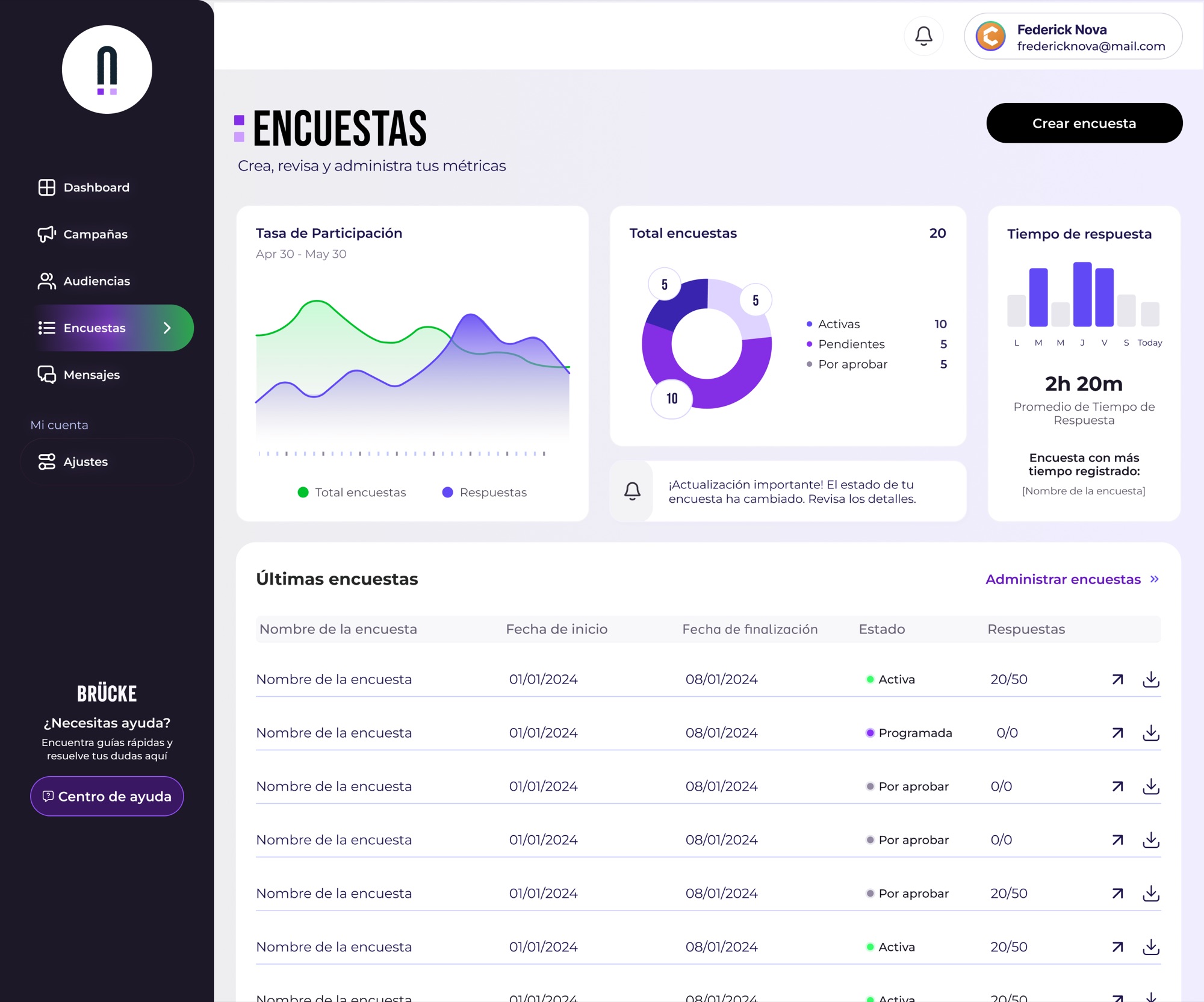
Task: Open Por aprobar 20/50 survey arrow
Action: (1118, 894)
